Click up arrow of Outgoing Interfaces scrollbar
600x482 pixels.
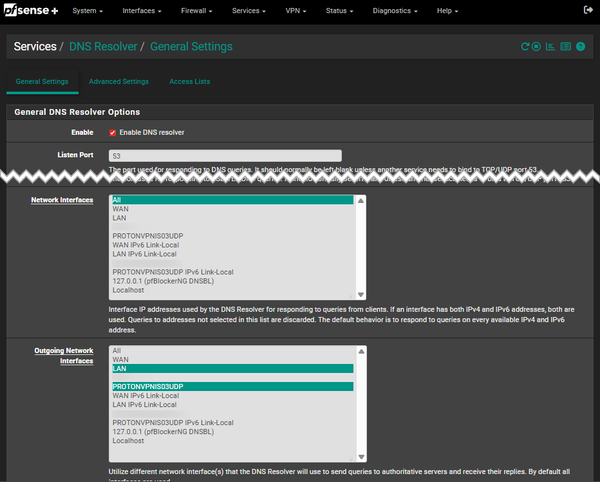tap(361, 351)
